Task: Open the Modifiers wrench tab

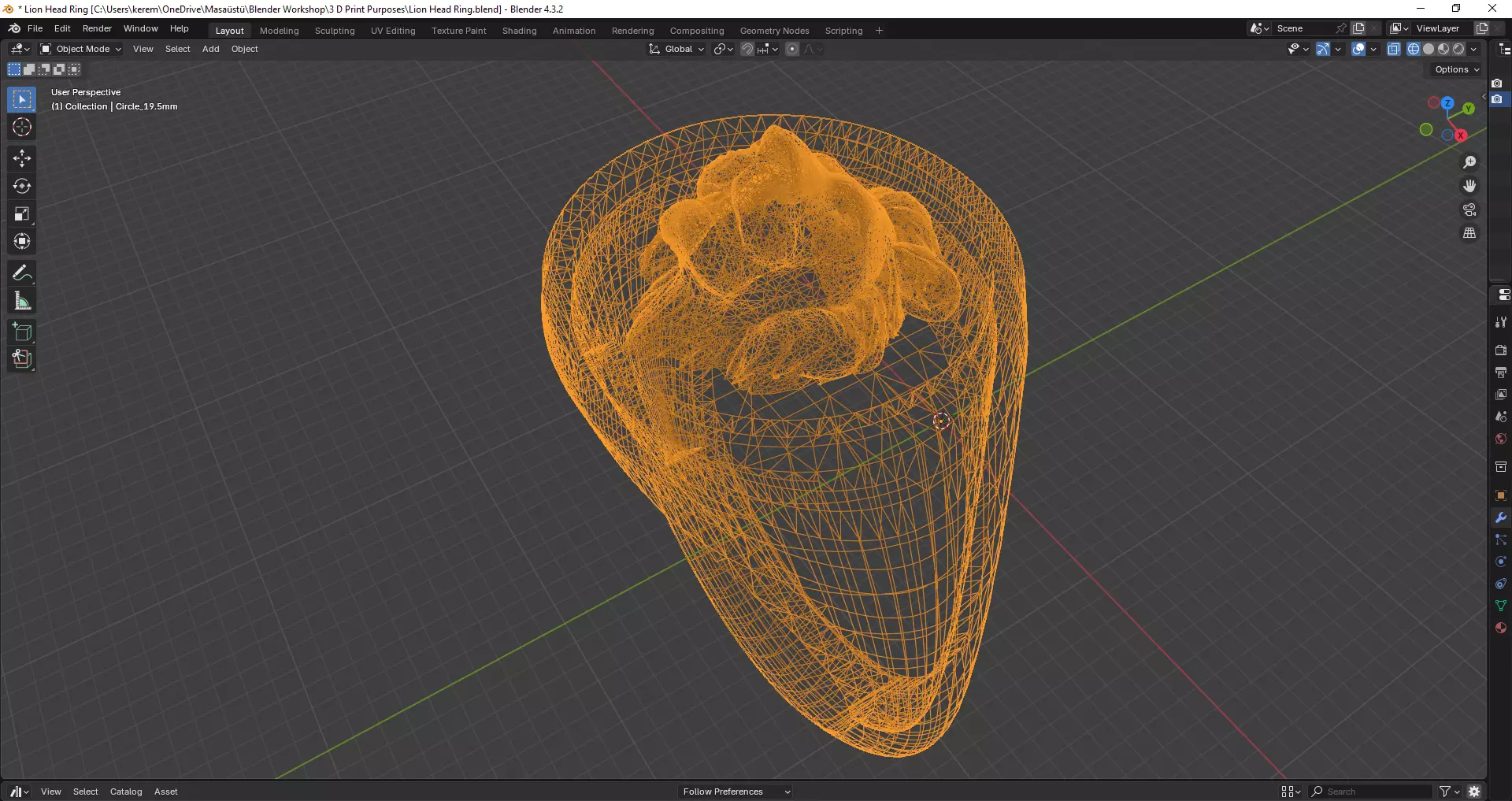Action: point(1501,517)
